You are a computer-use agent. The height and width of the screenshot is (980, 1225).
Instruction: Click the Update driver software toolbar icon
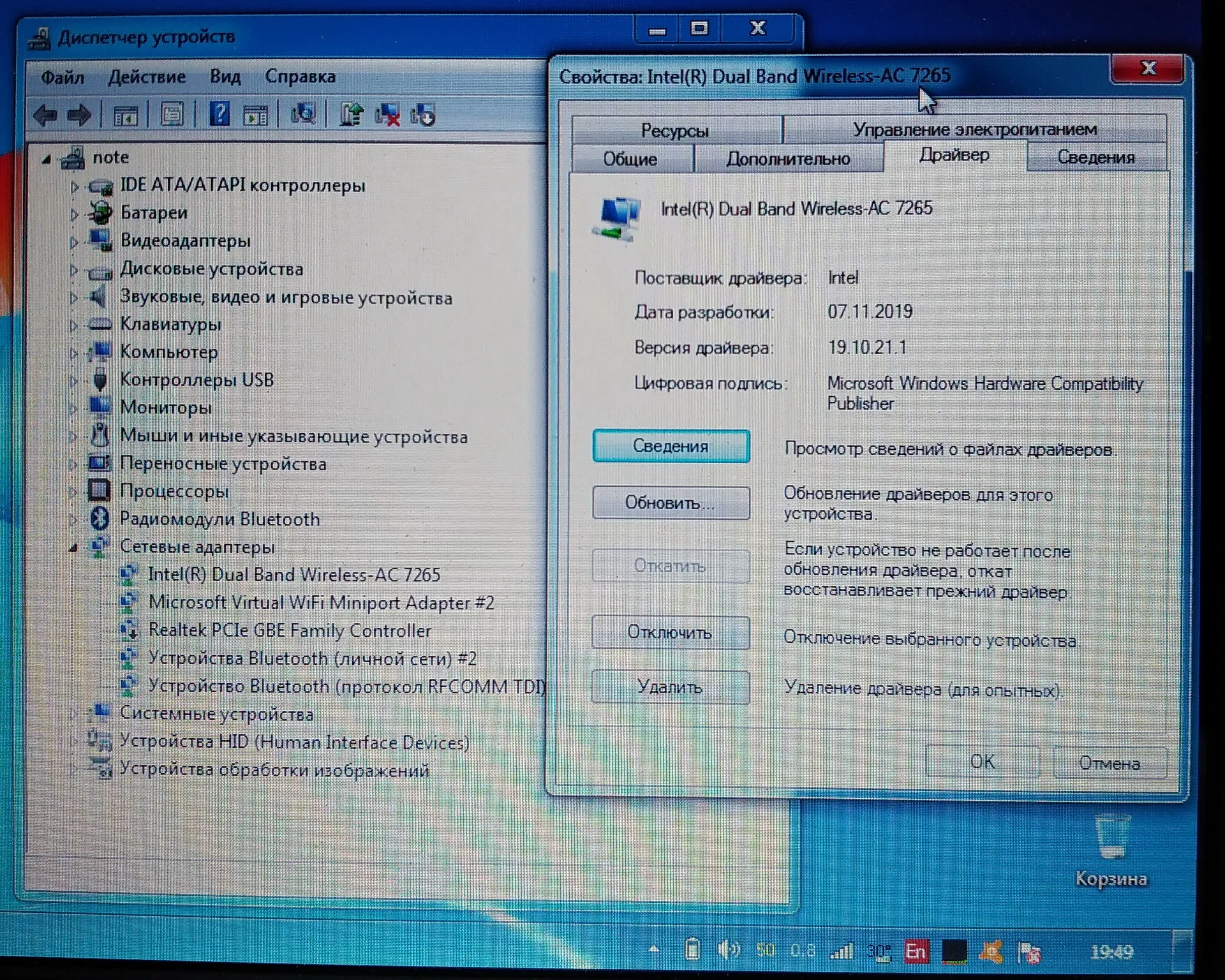tap(350, 115)
